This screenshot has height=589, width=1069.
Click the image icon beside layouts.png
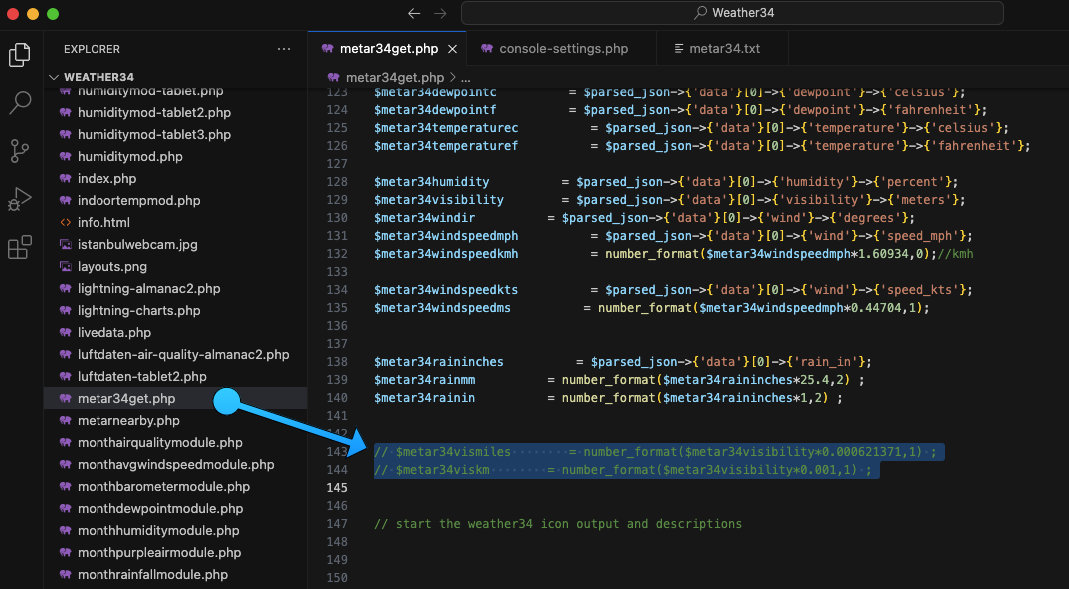(65, 267)
